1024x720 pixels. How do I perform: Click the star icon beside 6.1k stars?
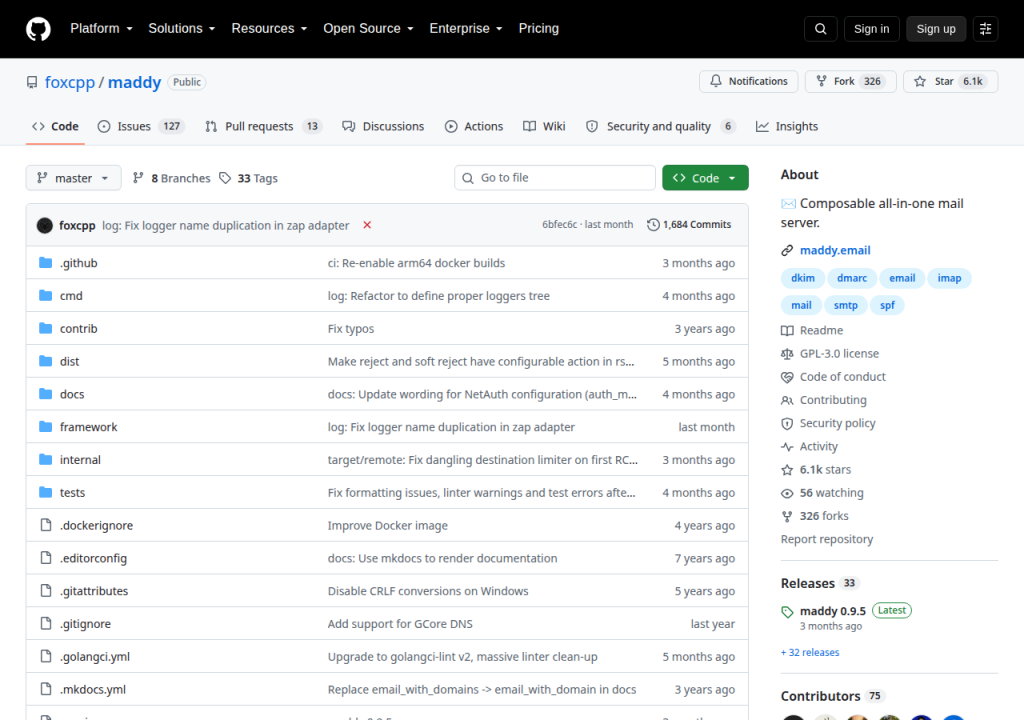(787, 470)
